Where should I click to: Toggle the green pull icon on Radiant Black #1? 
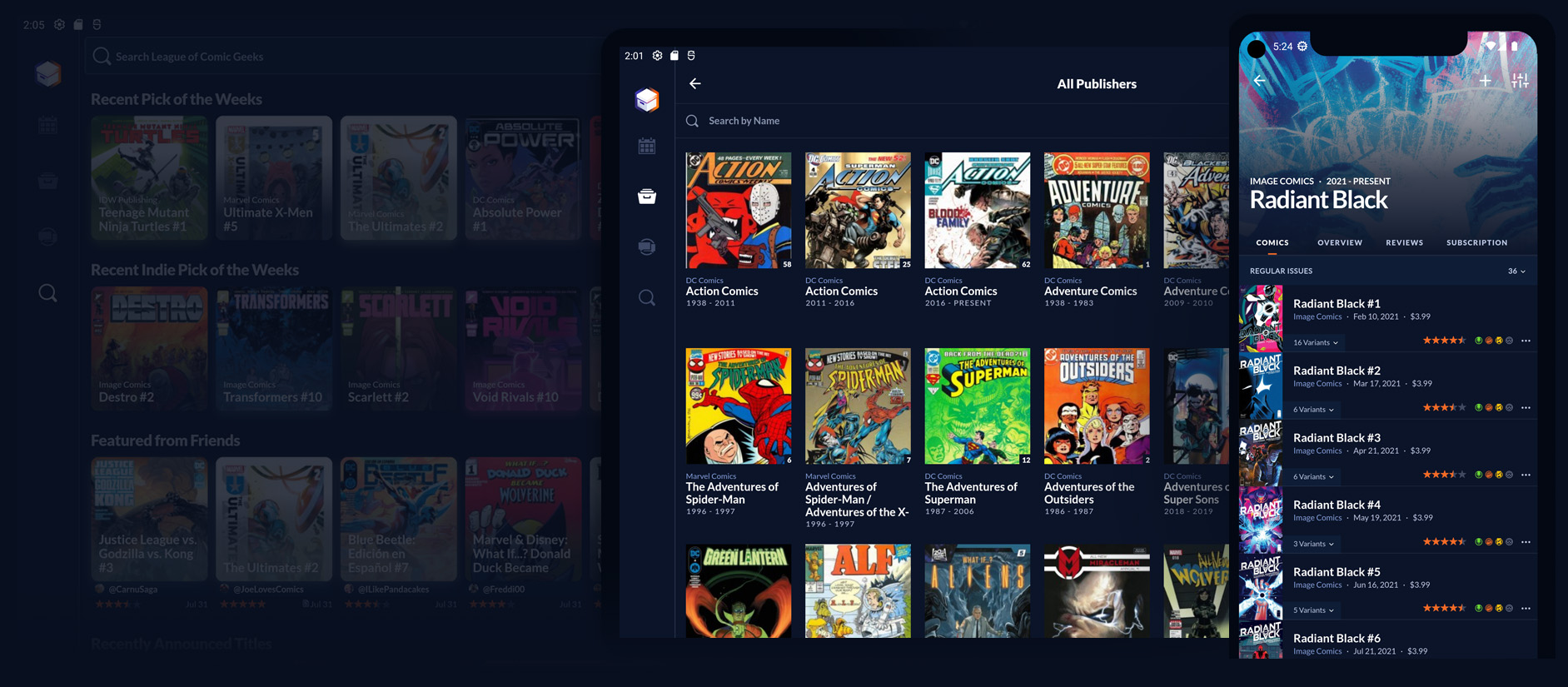(x=1479, y=341)
